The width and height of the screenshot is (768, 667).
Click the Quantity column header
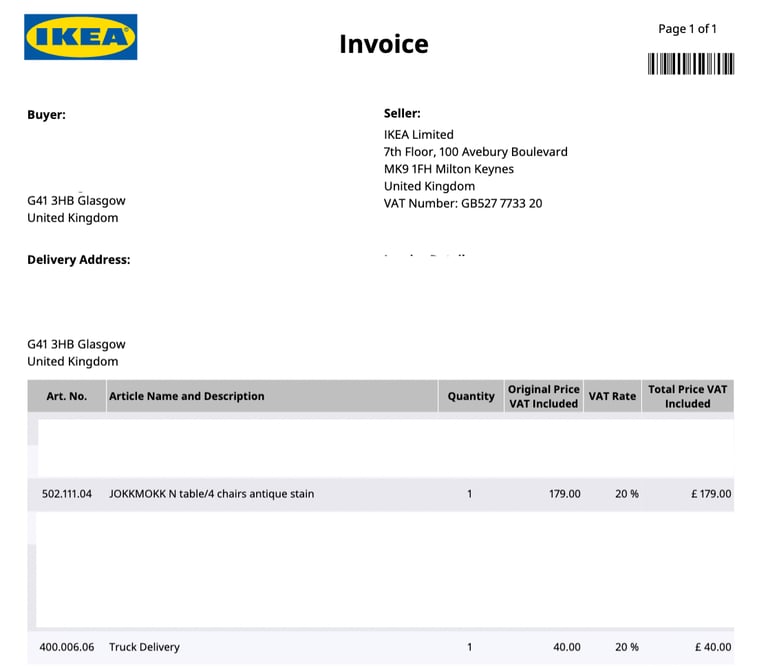tap(471, 396)
